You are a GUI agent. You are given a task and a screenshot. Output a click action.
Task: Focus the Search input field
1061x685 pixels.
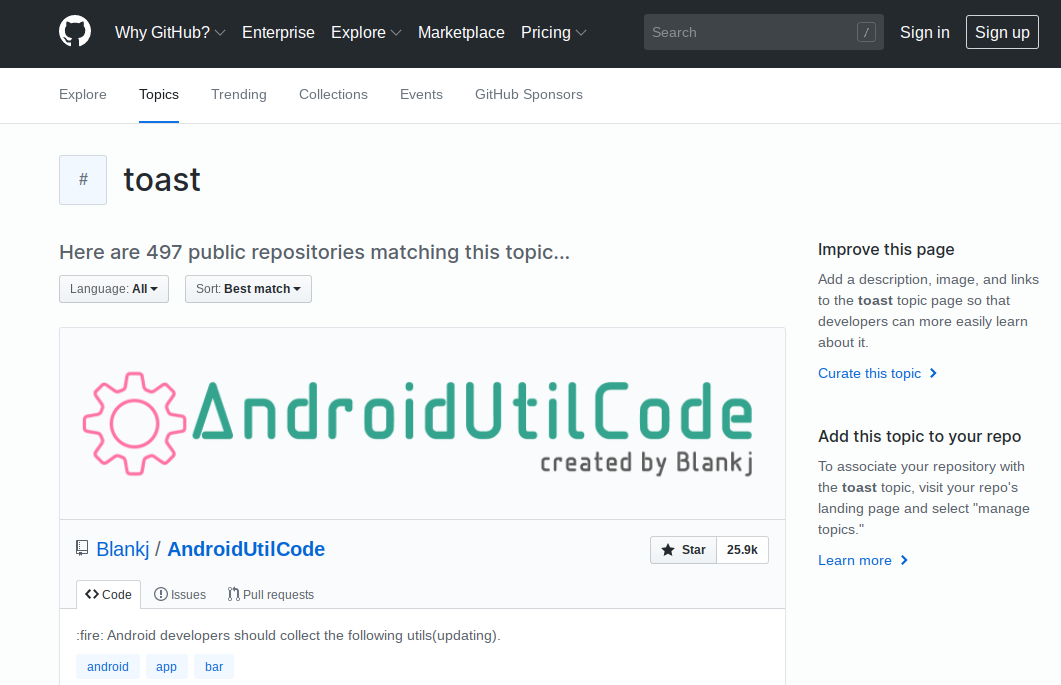pyautogui.click(x=763, y=32)
